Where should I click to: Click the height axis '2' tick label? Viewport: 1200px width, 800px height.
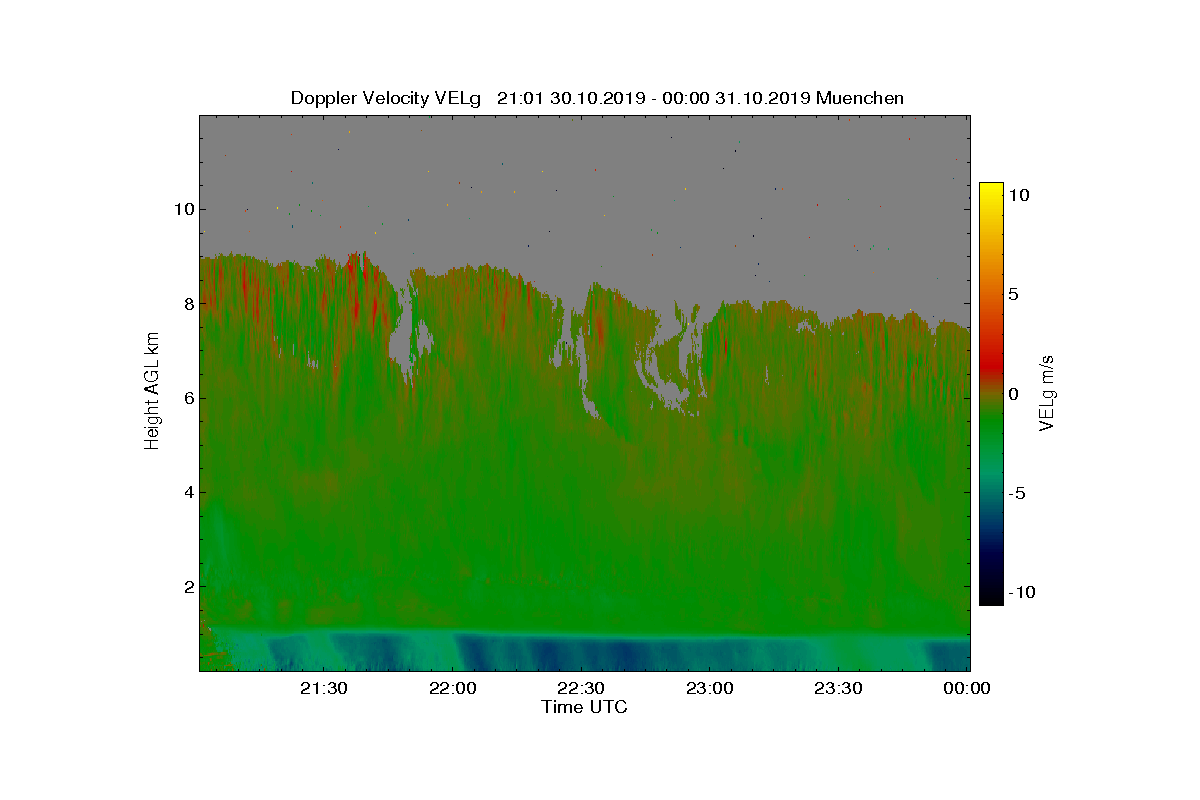[187, 586]
